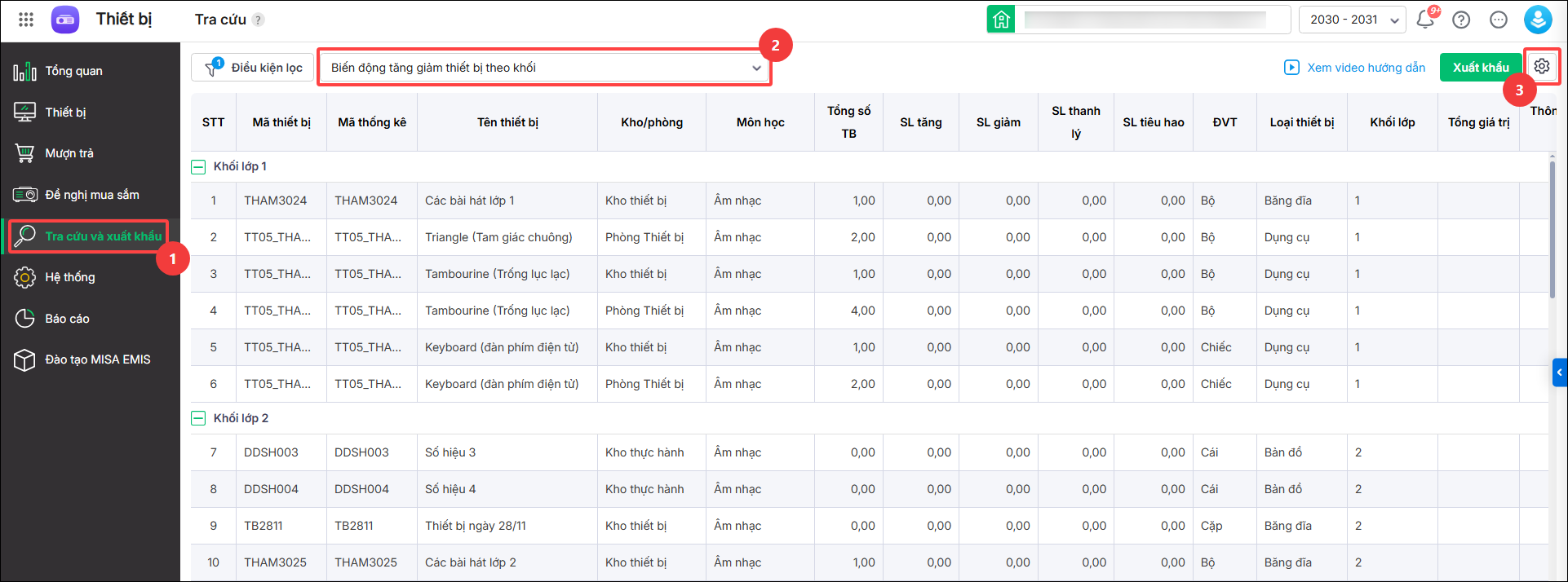Open table settings gear icon
1568x582 pixels.
1541,67
